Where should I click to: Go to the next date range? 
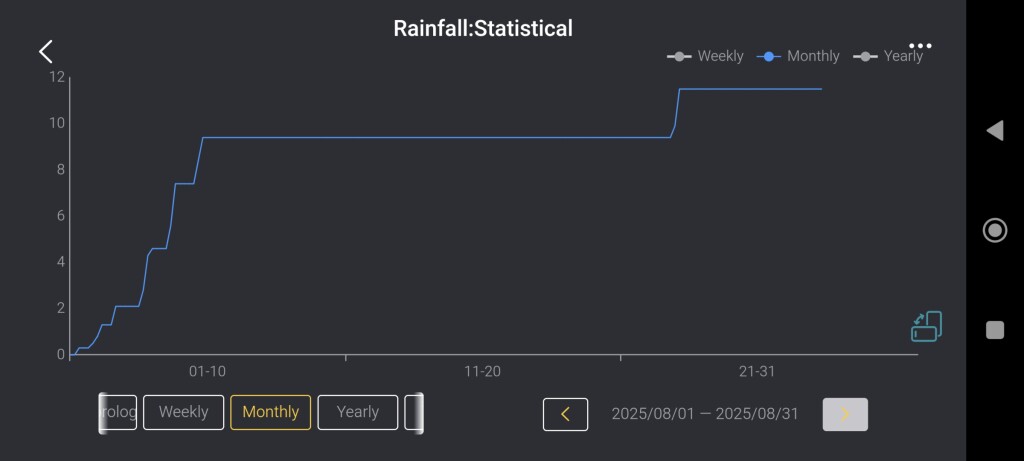(x=845, y=414)
